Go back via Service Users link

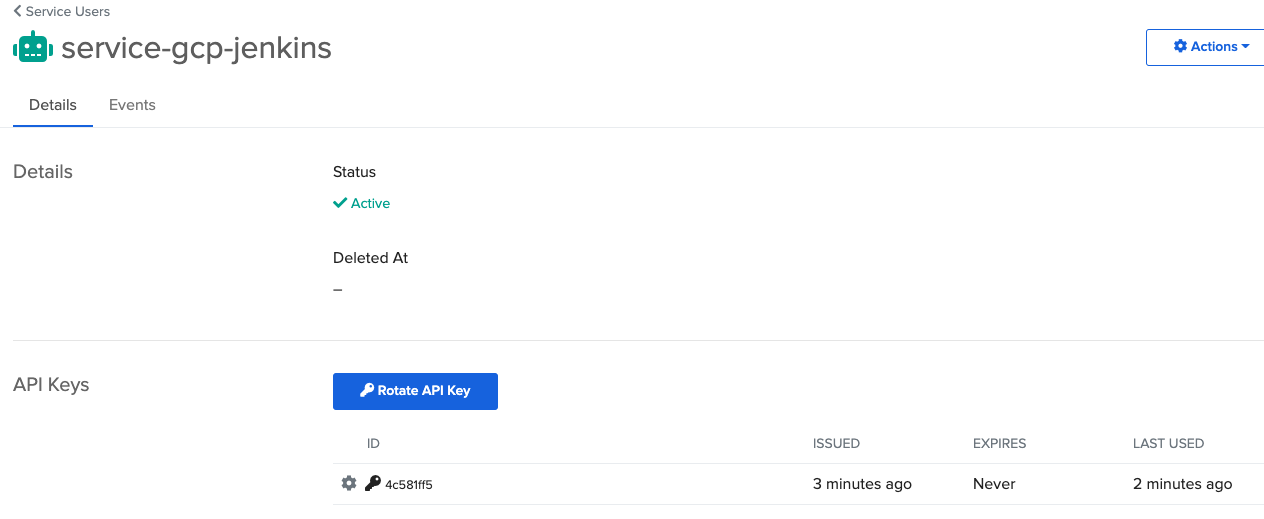pyautogui.click(x=68, y=11)
